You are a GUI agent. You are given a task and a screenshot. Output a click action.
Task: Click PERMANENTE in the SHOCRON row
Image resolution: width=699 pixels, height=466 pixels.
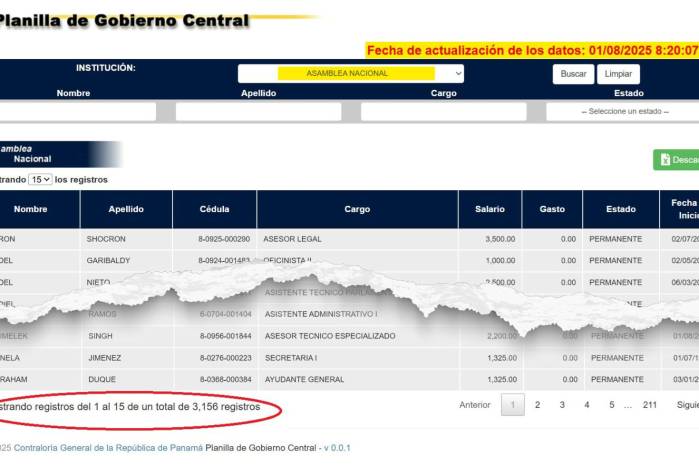pyautogui.click(x=616, y=239)
